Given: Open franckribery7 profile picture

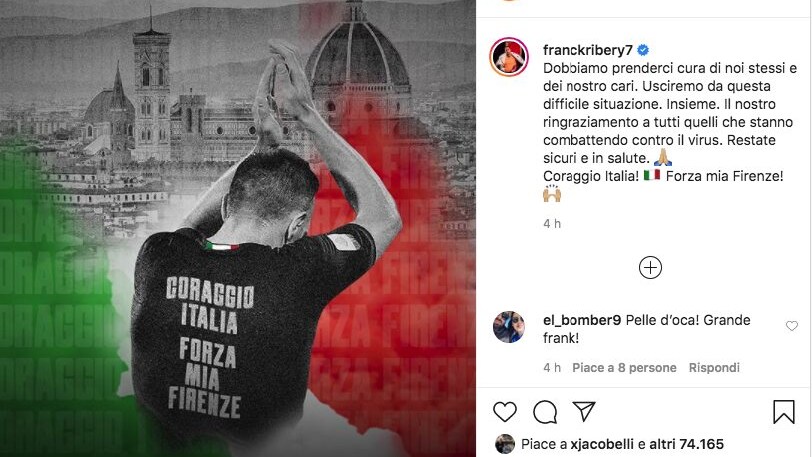Looking at the screenshot, I should (509, 57).
